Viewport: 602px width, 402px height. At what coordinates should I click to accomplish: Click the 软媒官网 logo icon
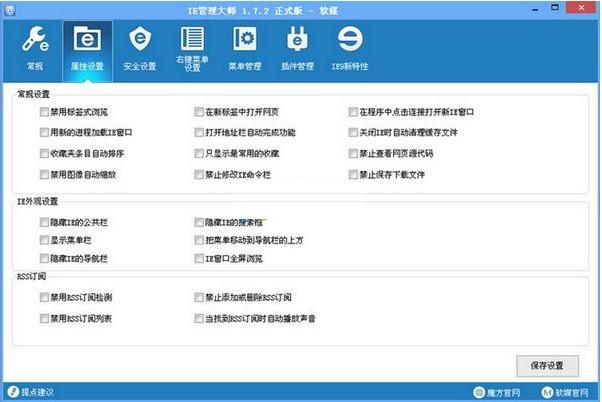pyautogui.click(x=547, y=392)
